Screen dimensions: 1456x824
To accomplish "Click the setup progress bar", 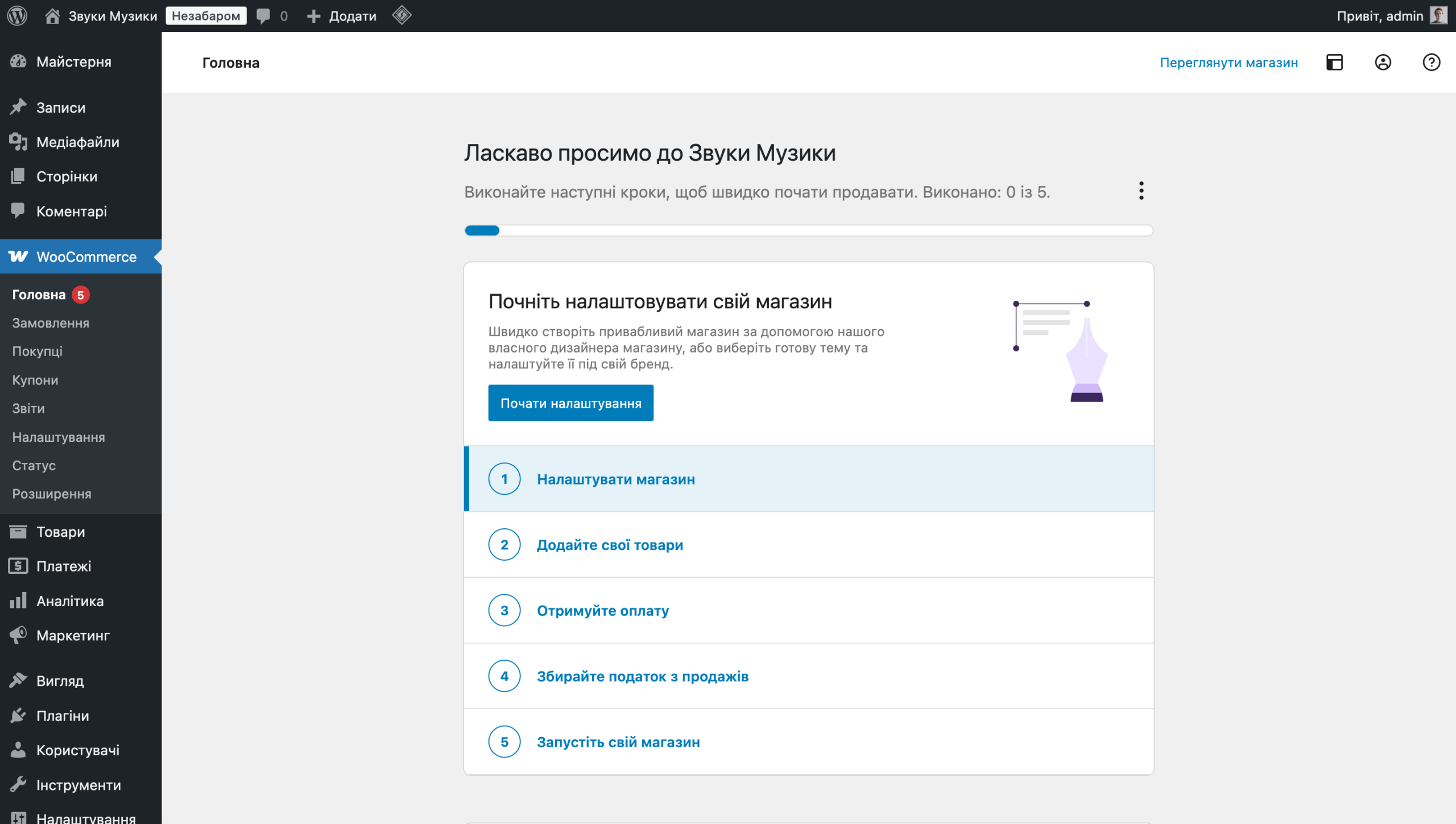I will [809, 230].
